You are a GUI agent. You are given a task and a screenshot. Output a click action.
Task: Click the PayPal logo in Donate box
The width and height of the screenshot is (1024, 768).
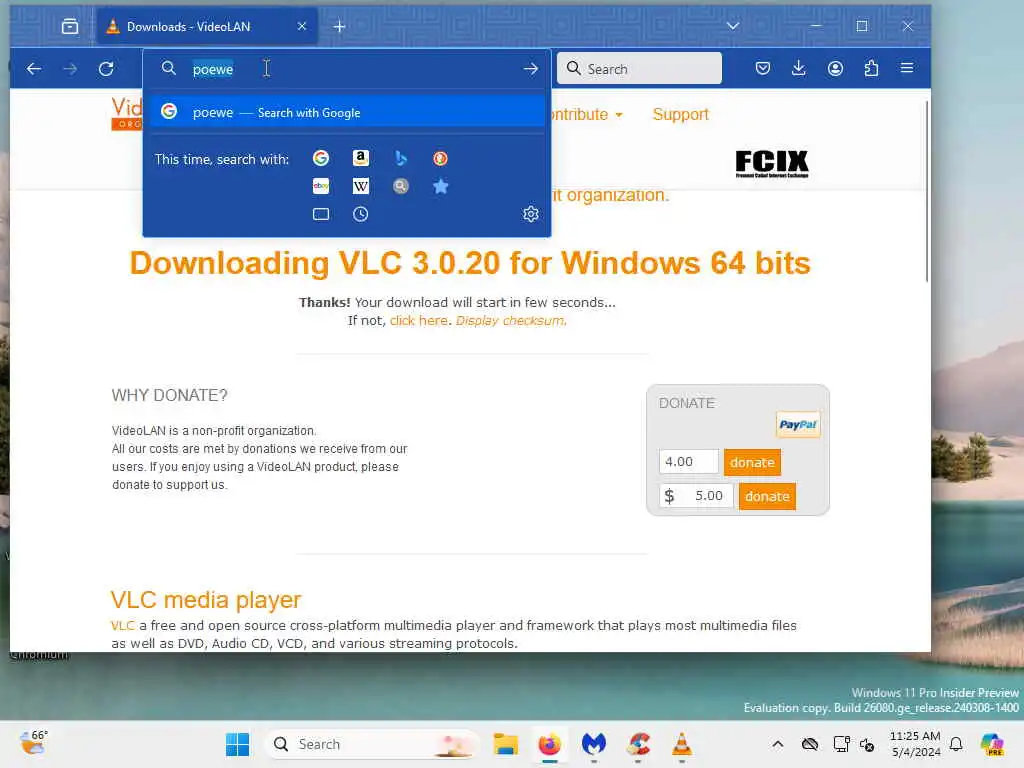click(x=798, y=424)
